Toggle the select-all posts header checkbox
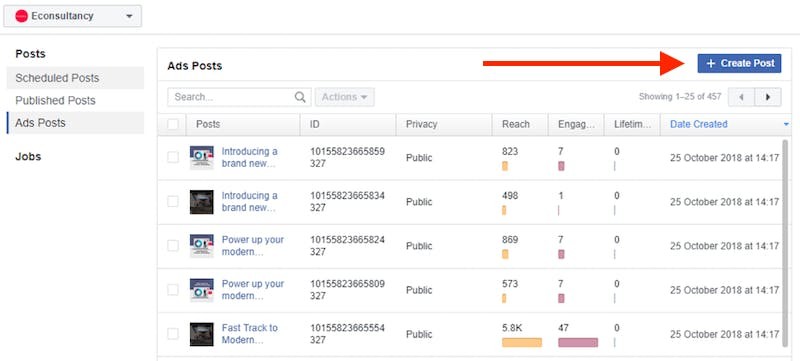 [x=173, y=124]
